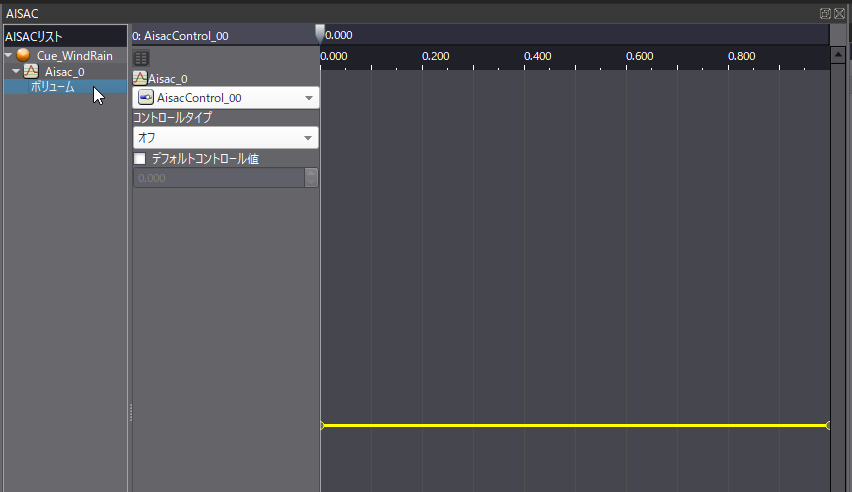Click the 0.600 ruler label

coord(640,56)
